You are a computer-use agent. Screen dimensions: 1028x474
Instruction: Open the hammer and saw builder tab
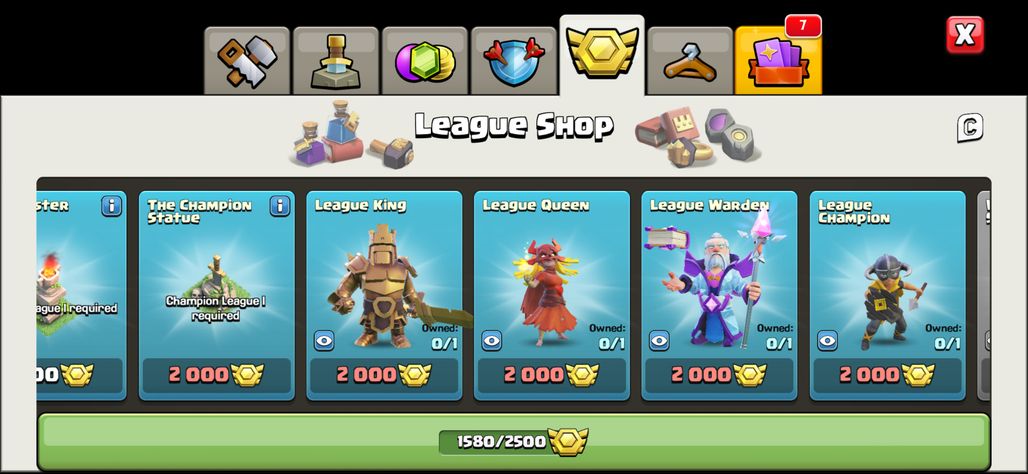(247, 61)
